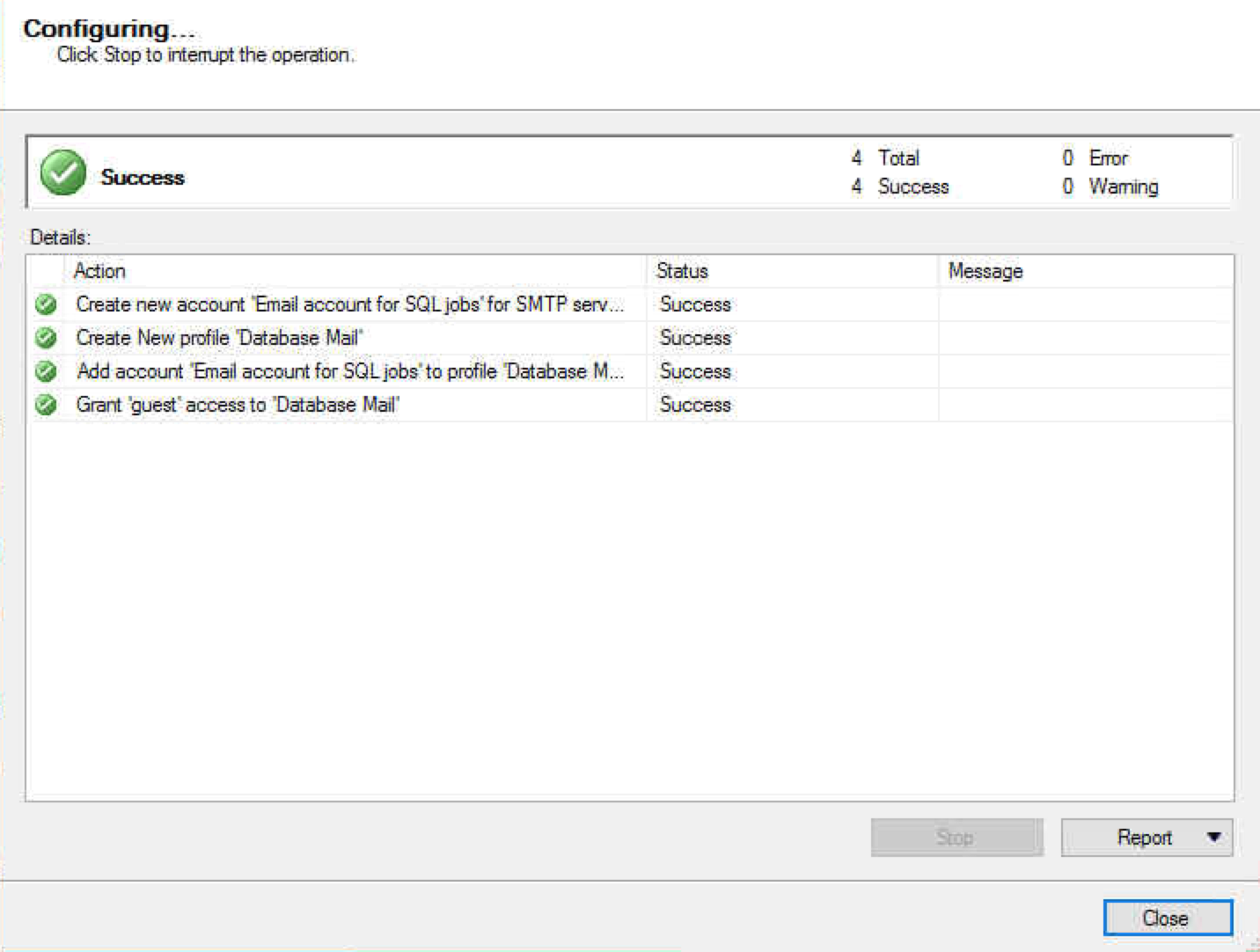Click the disabled Stop button
This screenshot has height=952, width=1260.
click(956, 837)
